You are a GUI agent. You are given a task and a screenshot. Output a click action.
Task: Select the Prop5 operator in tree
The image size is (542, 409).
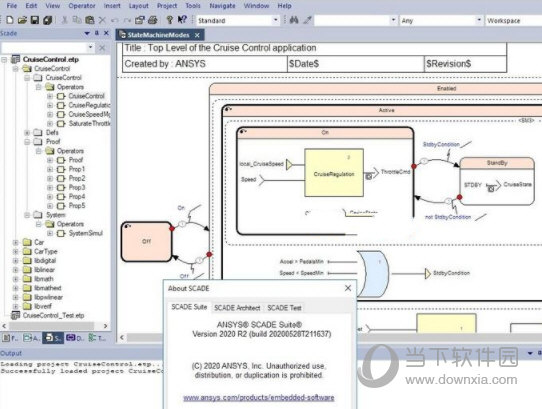click(x=77, y=206)
